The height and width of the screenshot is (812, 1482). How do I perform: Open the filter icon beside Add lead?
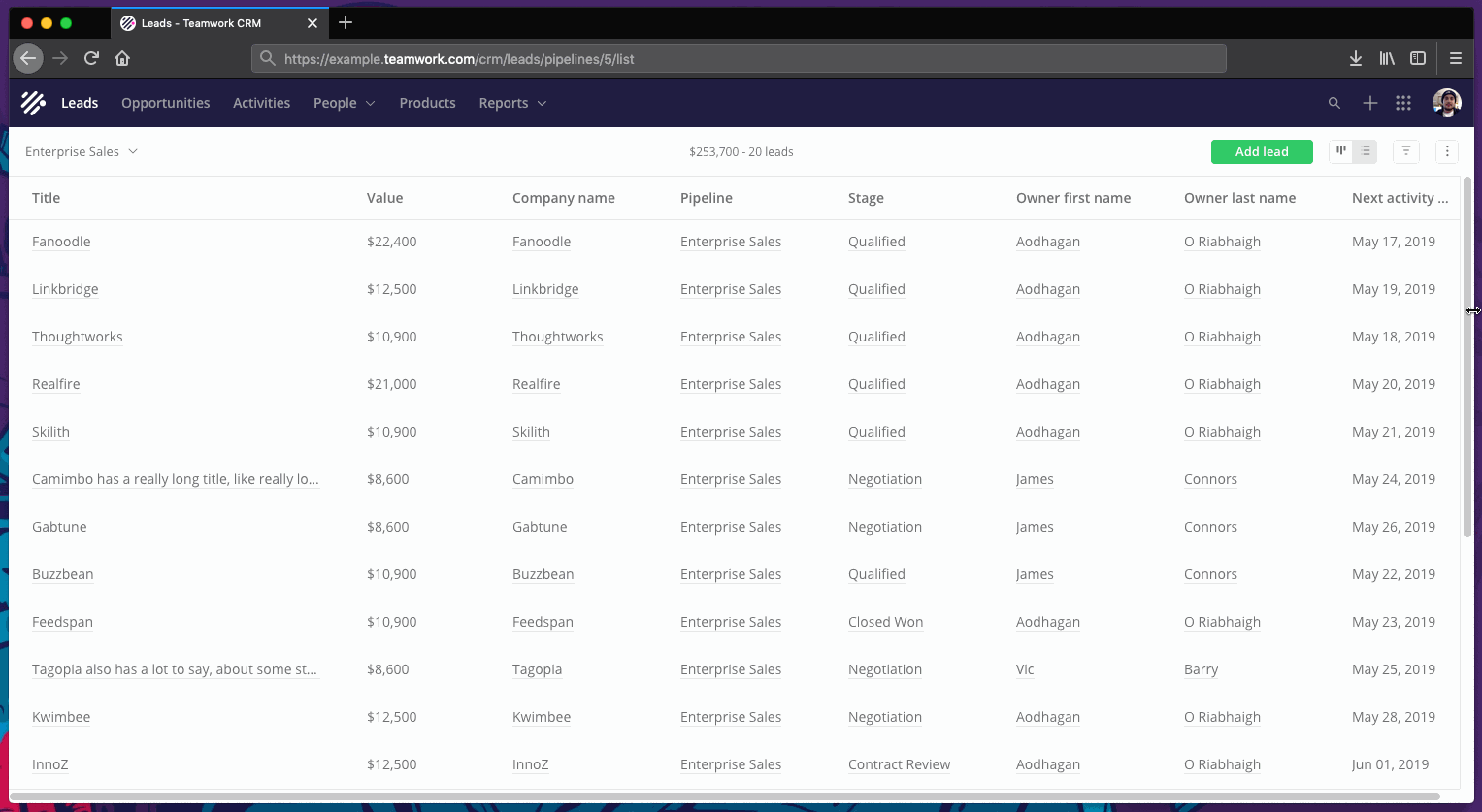(x=1405, y=151)
